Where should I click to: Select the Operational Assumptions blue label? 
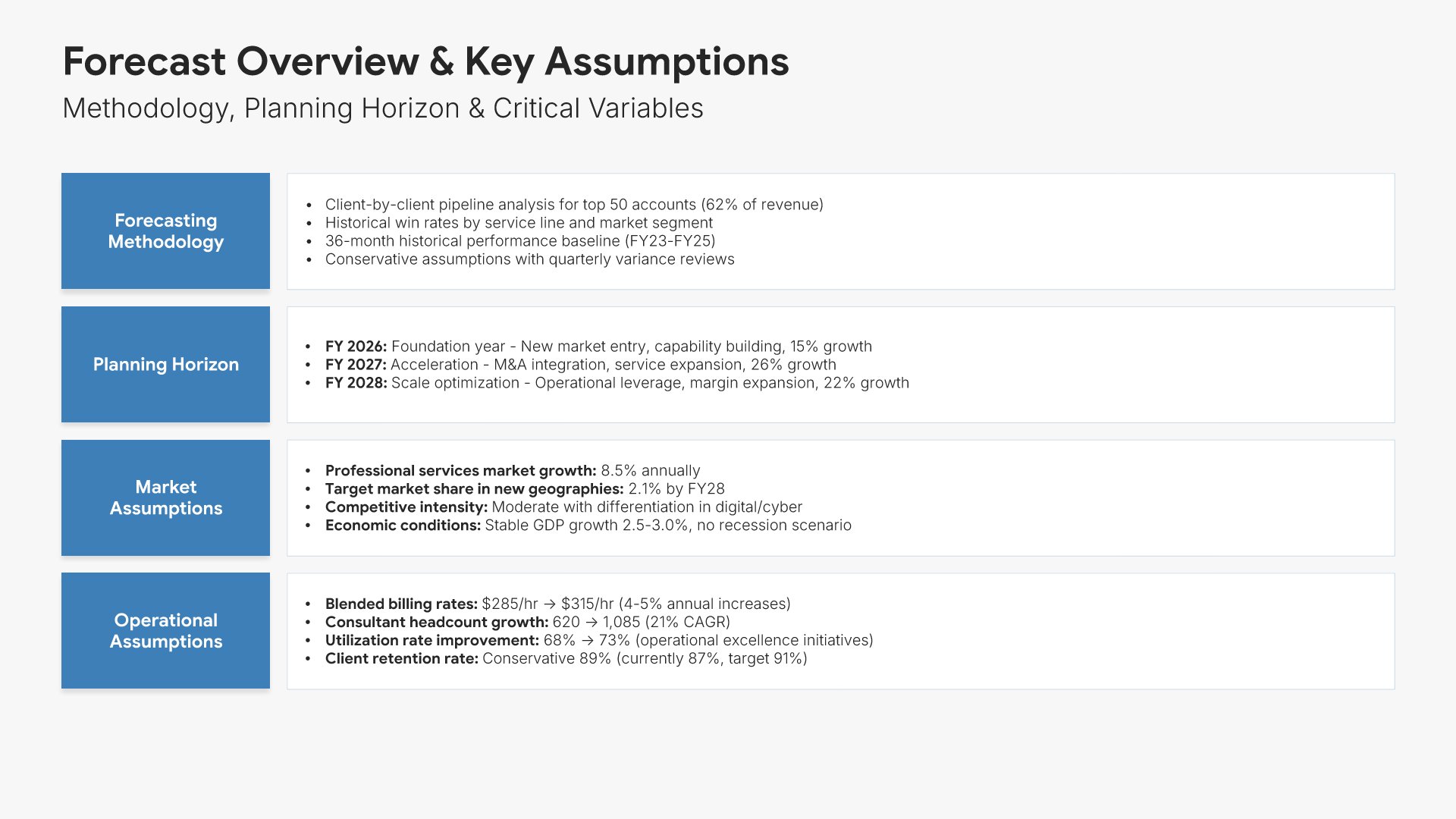165,631
